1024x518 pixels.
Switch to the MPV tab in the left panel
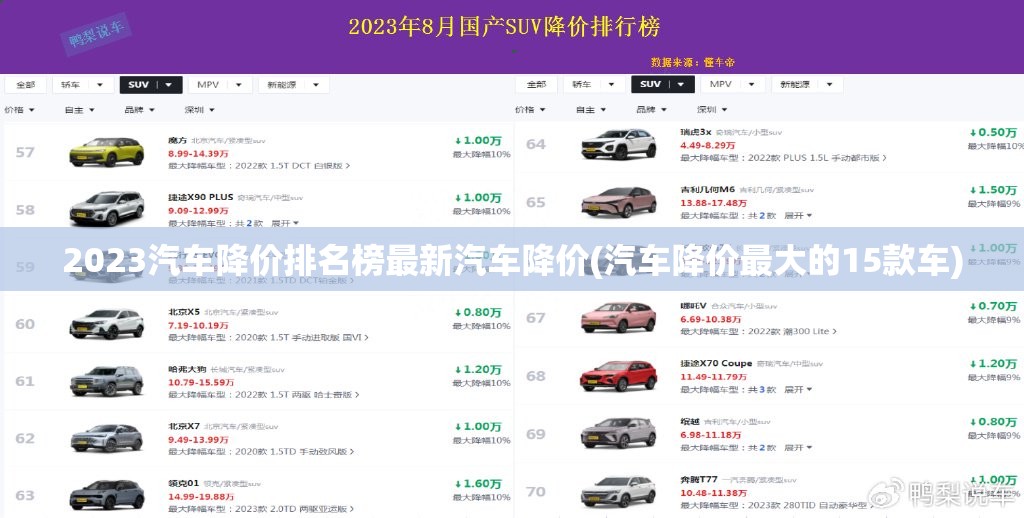coord(220,85)
